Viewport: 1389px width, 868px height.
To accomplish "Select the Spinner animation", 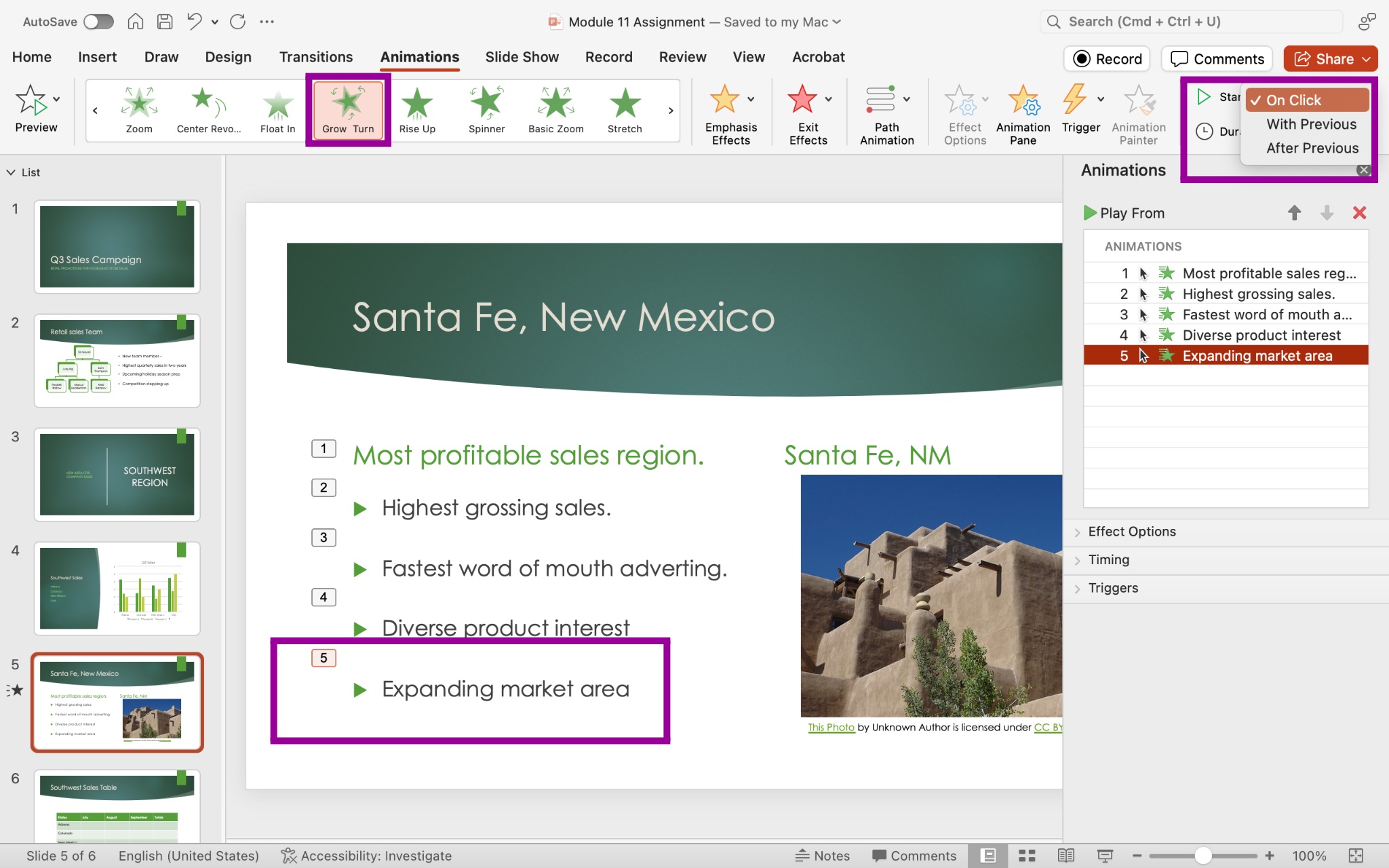I will 486,110.
